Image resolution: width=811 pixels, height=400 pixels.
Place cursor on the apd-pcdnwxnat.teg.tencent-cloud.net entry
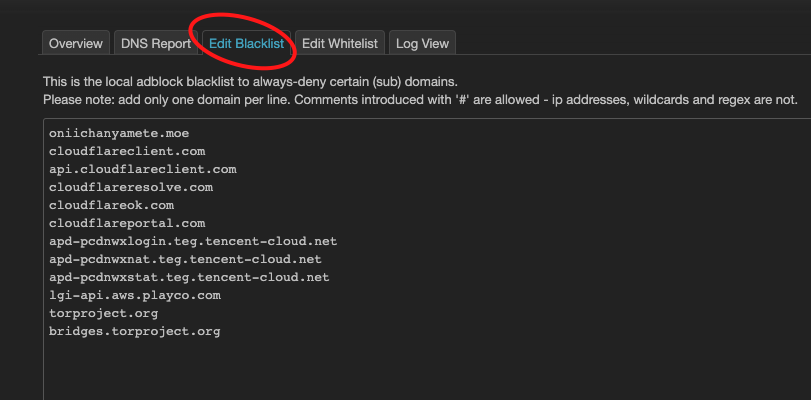185,259
